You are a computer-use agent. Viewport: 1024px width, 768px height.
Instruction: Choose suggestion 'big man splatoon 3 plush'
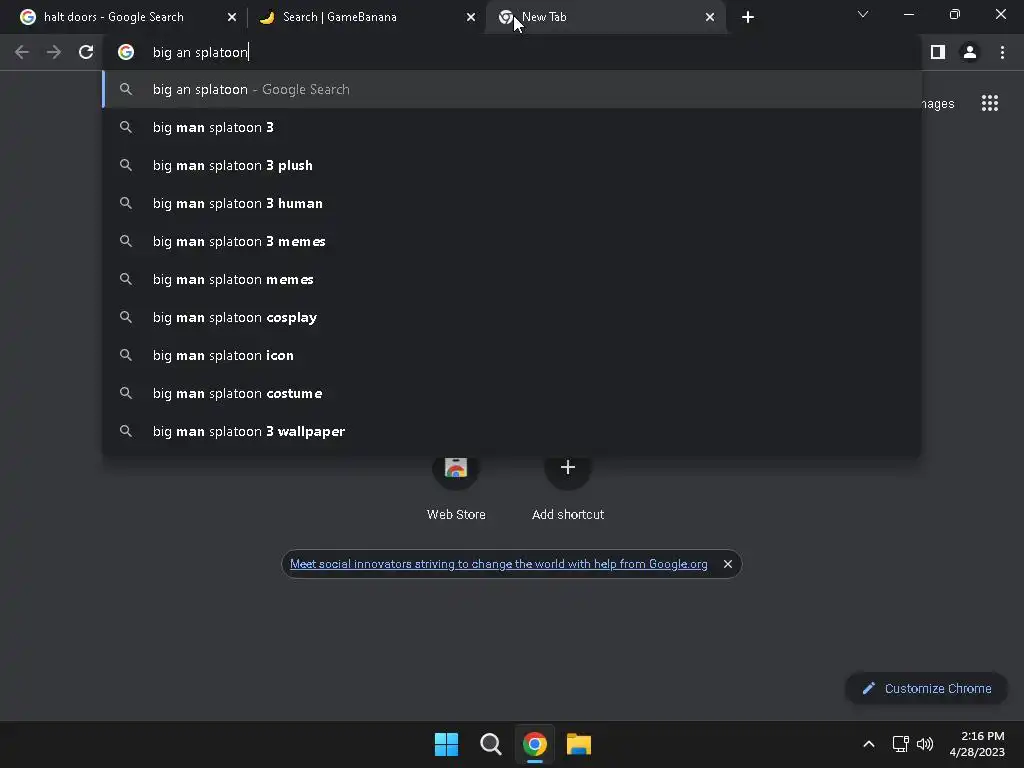(x=512, y=165)
